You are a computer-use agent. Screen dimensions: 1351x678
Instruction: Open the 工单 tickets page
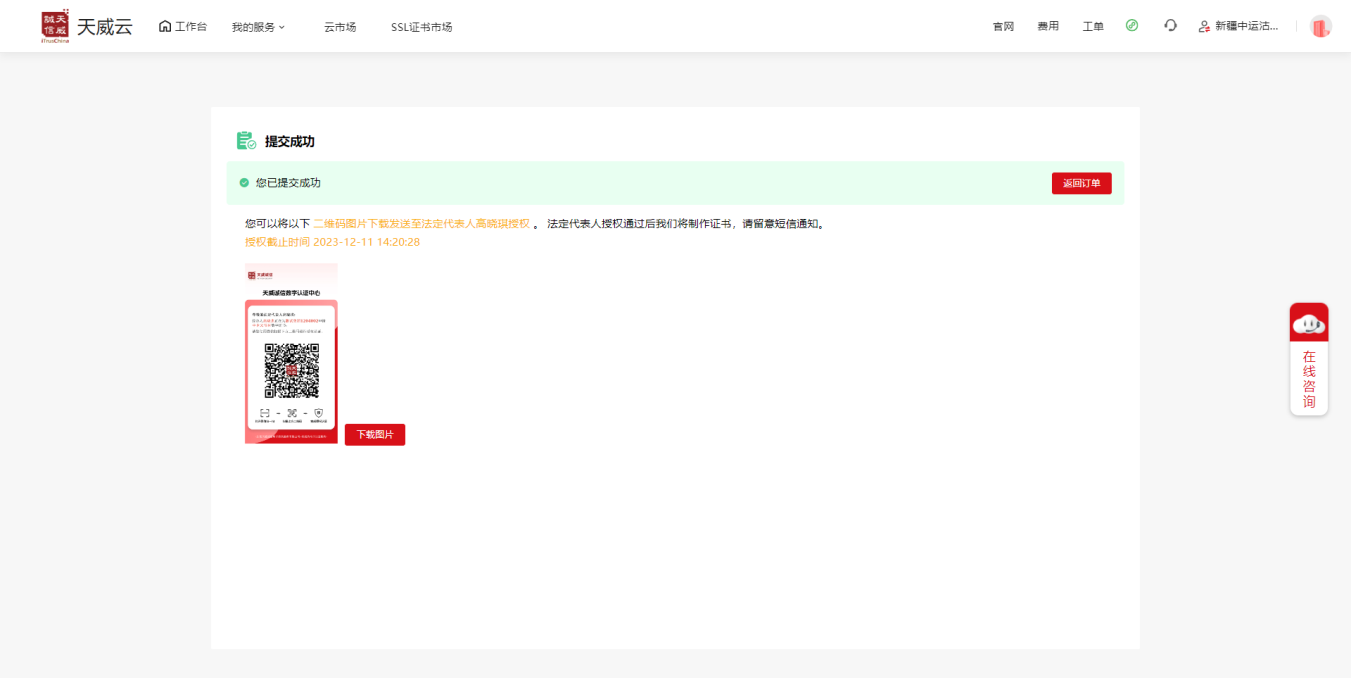click(1093, 26)
